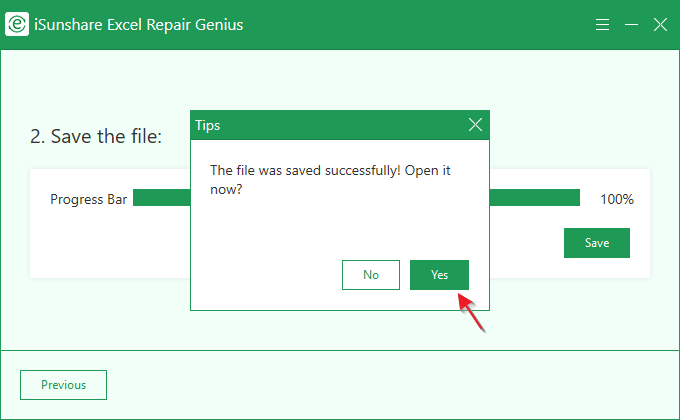Minimize the Excel Repair Genius window

[x=631, y=25]
